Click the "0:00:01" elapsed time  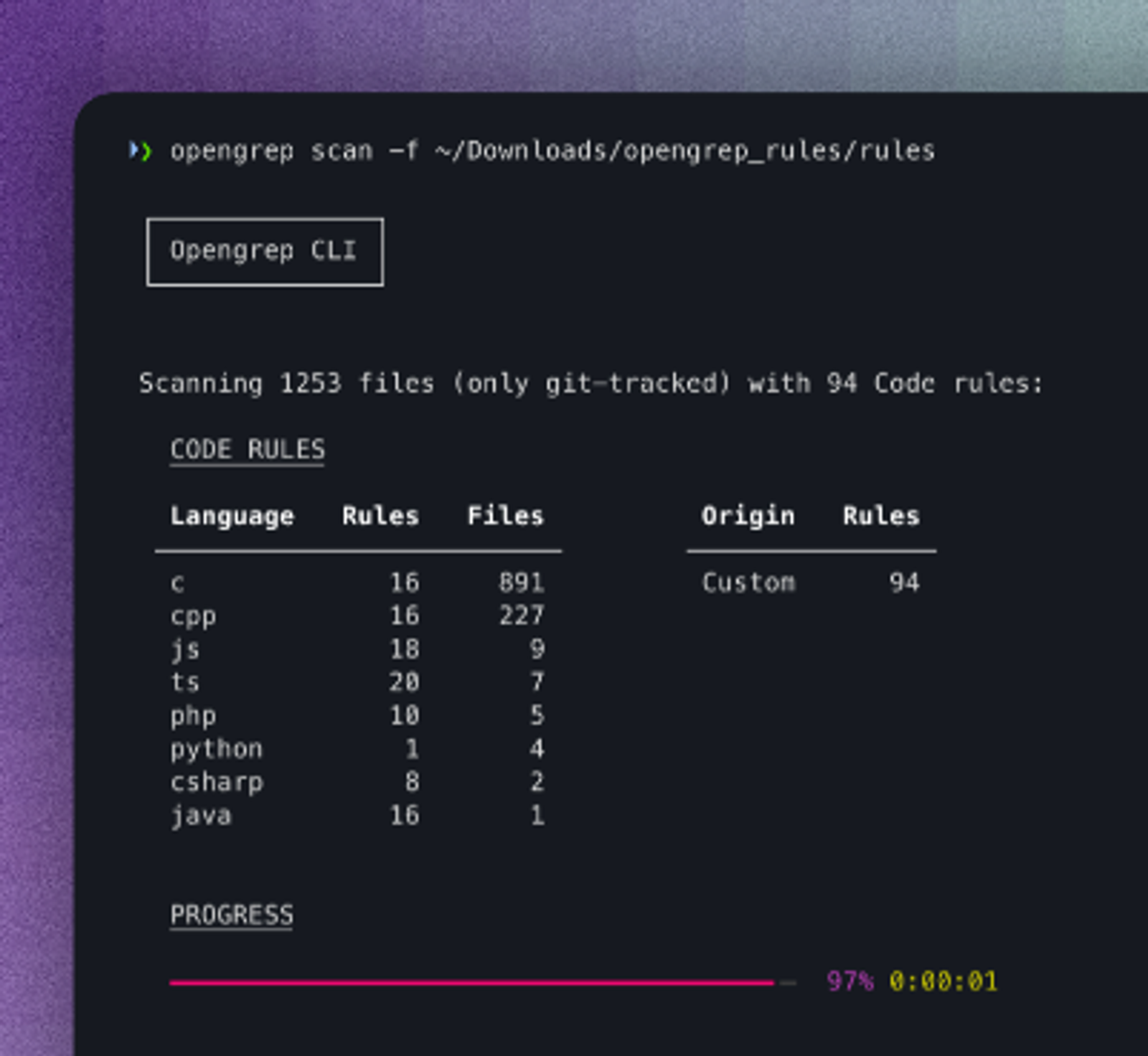pos(944,981)
